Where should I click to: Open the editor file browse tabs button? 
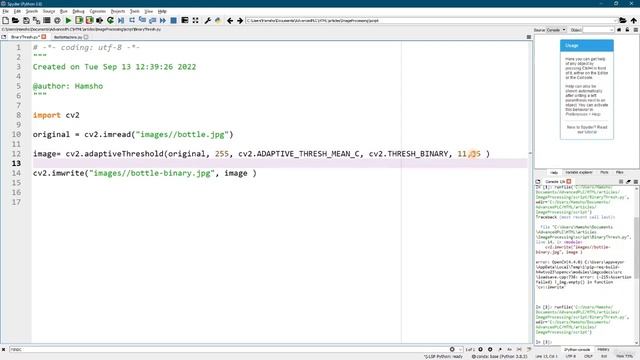[4, 37]
